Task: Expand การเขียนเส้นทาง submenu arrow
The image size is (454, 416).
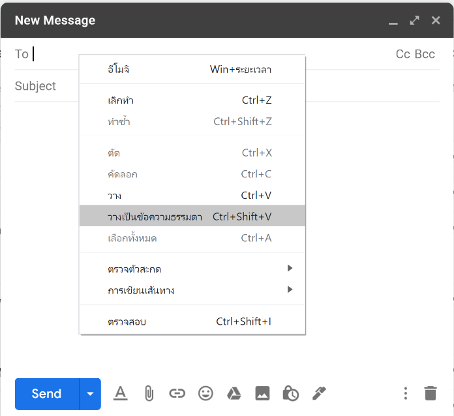Action: (x=290, y=289)
